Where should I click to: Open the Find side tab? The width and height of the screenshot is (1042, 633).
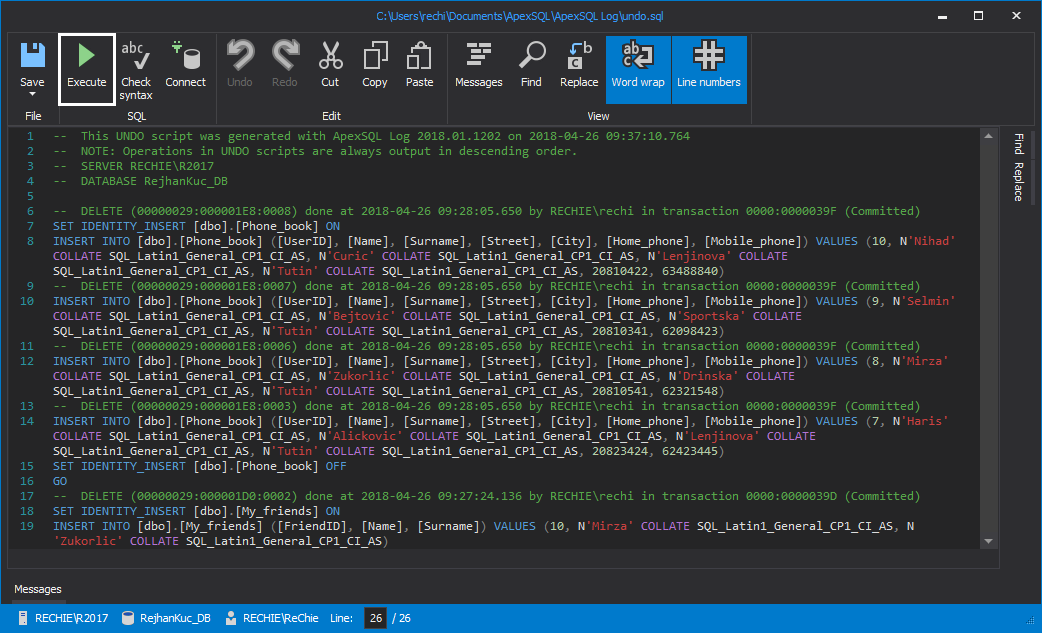pos(1019,145)
